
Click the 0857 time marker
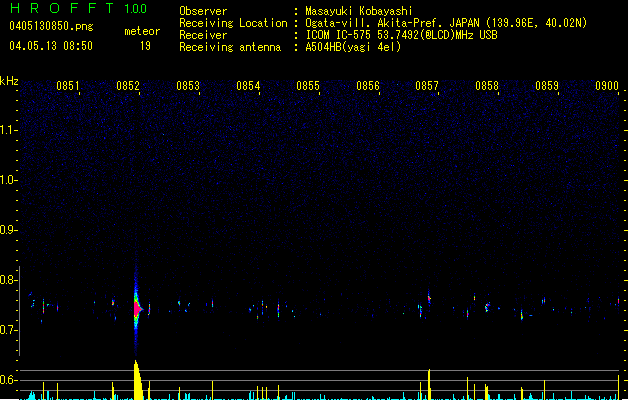[x=427, y=86]
